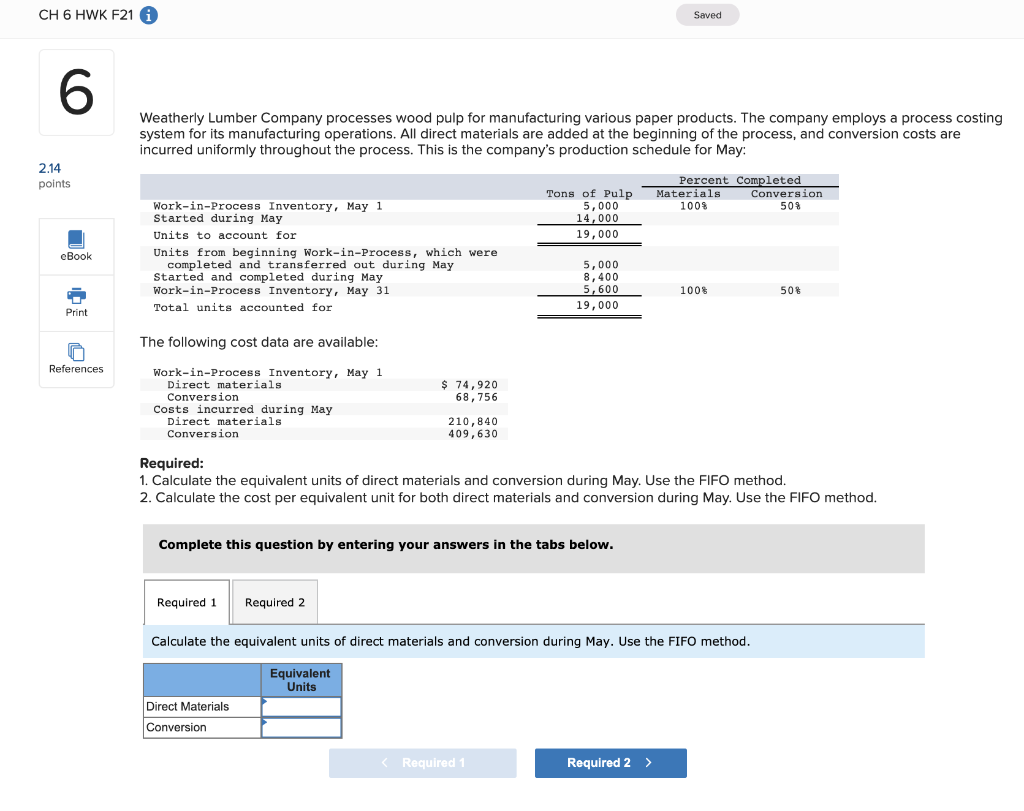Click the Conversion column header in schedule
Viewport: 1024px width, 811px height.
(786, 193)
